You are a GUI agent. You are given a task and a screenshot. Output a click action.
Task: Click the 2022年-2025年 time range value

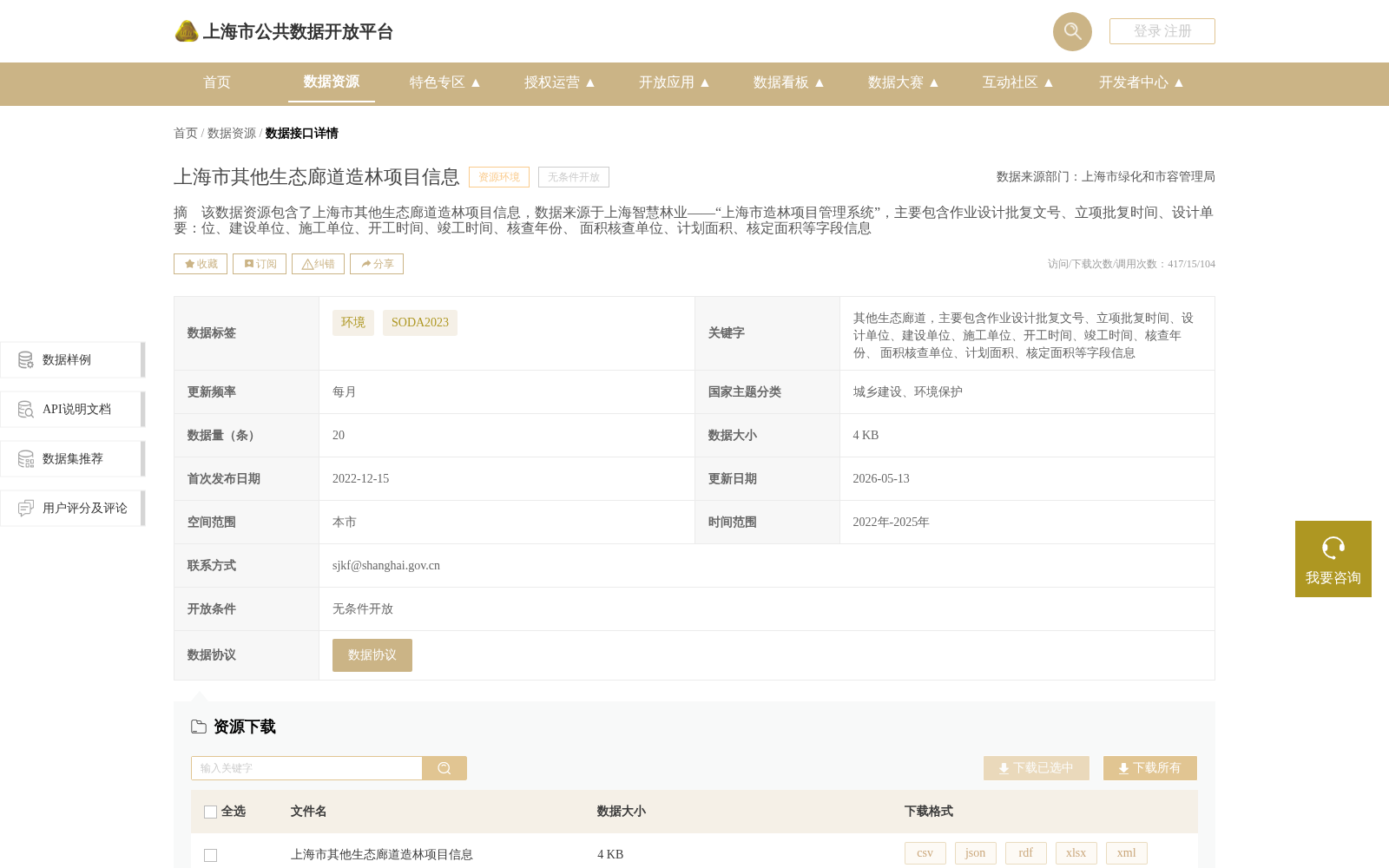[892, 523]
